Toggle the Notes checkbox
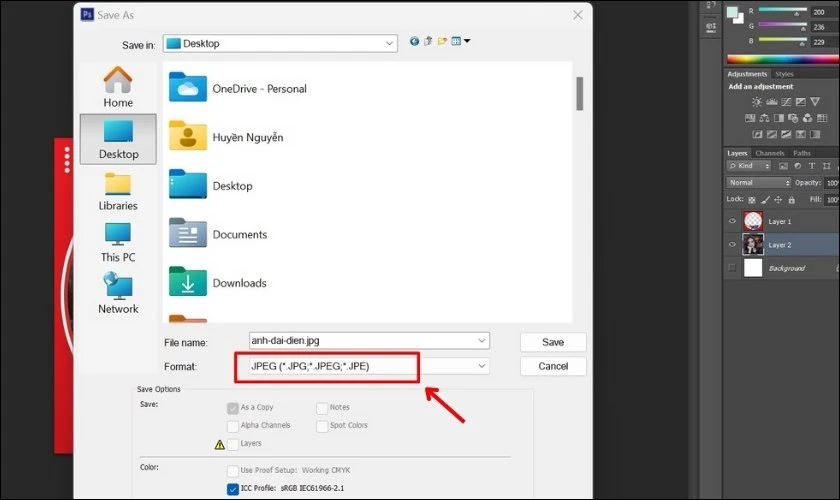This screenshot has width=840, height=500. click(322, 408)
